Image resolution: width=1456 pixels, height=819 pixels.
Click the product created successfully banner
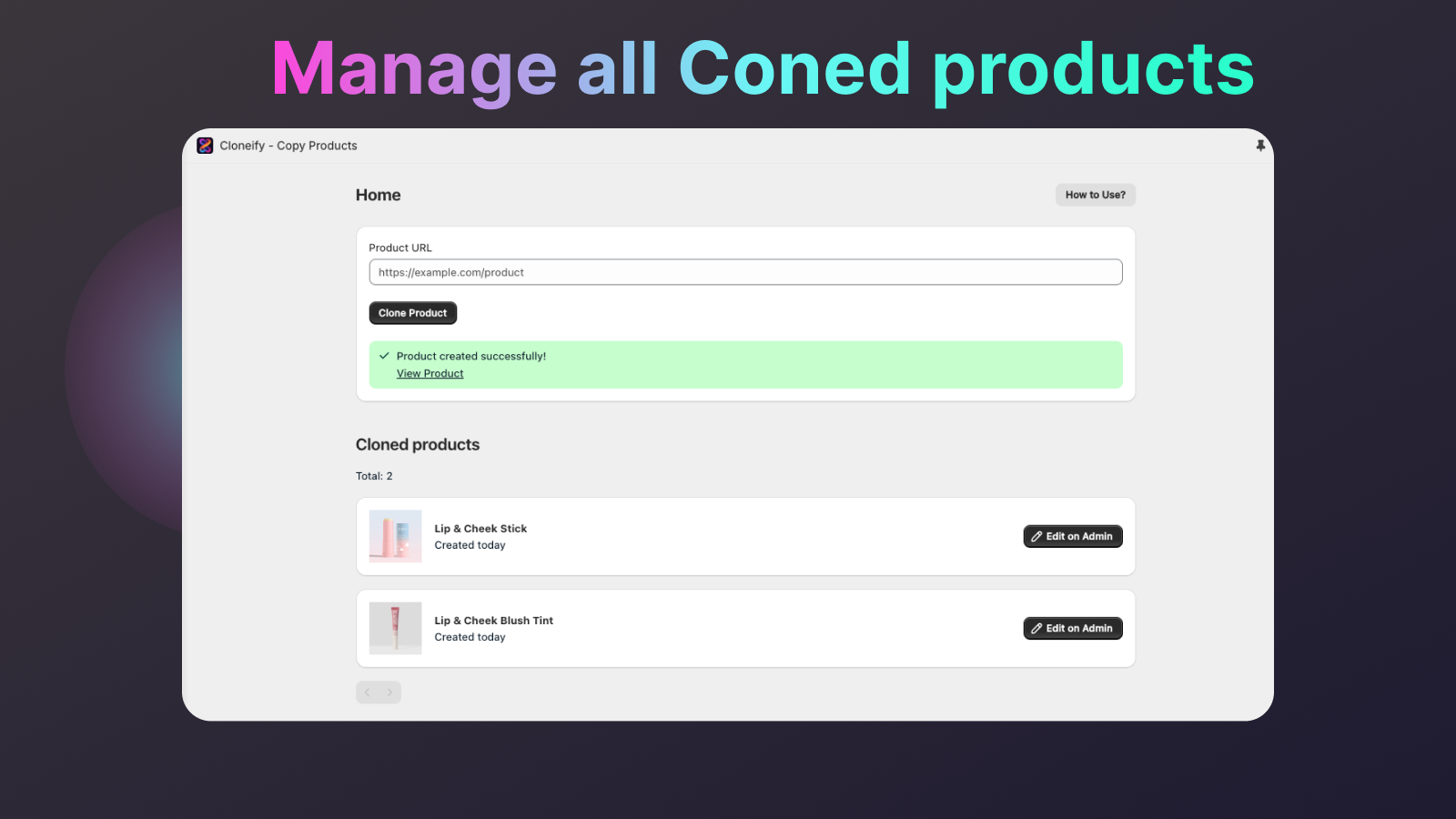745,364
